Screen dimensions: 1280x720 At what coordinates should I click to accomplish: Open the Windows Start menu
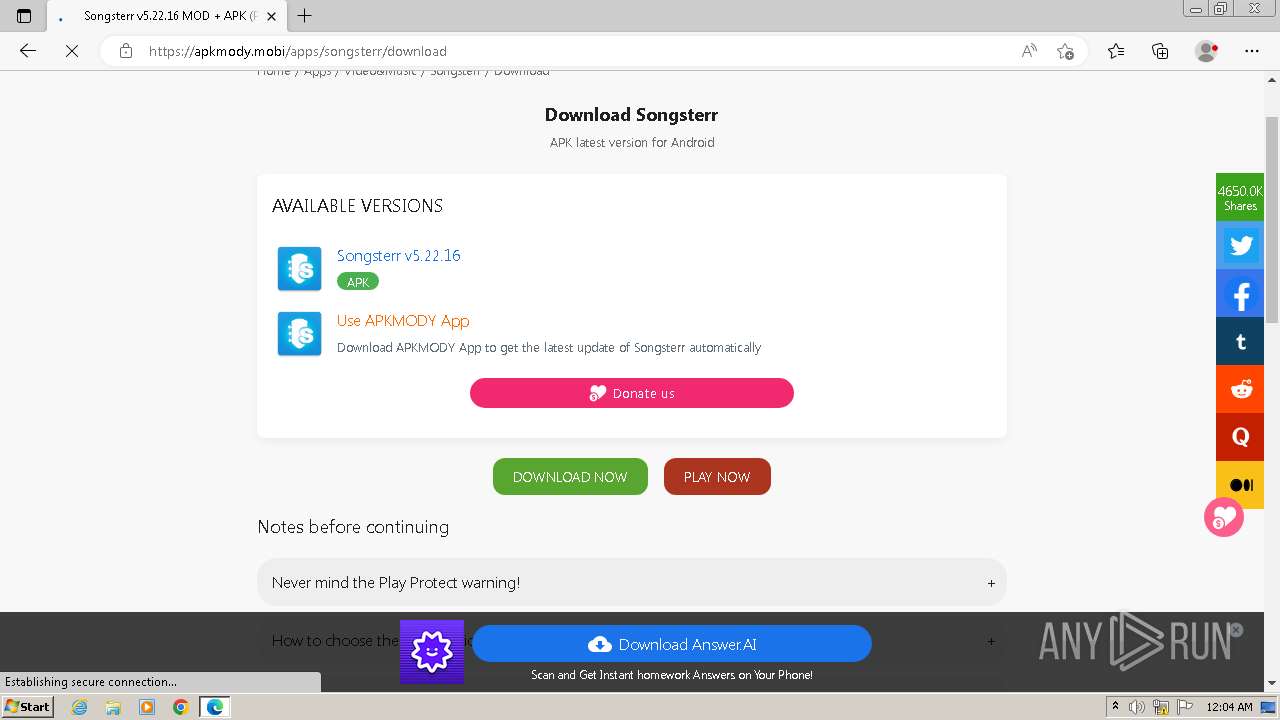(27, 707)
